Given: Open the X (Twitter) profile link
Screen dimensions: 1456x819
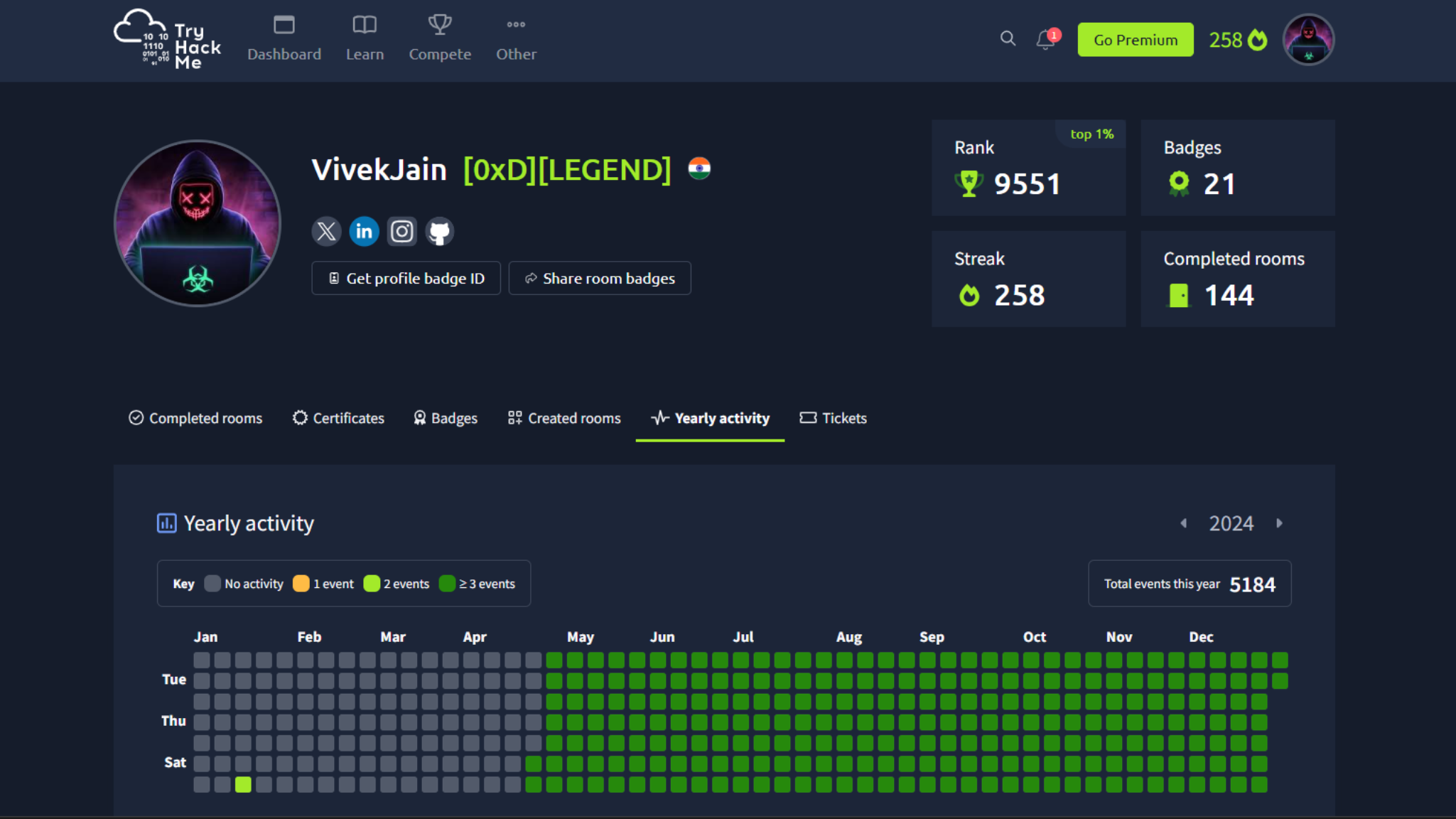Looking at the screenshot, I should point(326,231).
